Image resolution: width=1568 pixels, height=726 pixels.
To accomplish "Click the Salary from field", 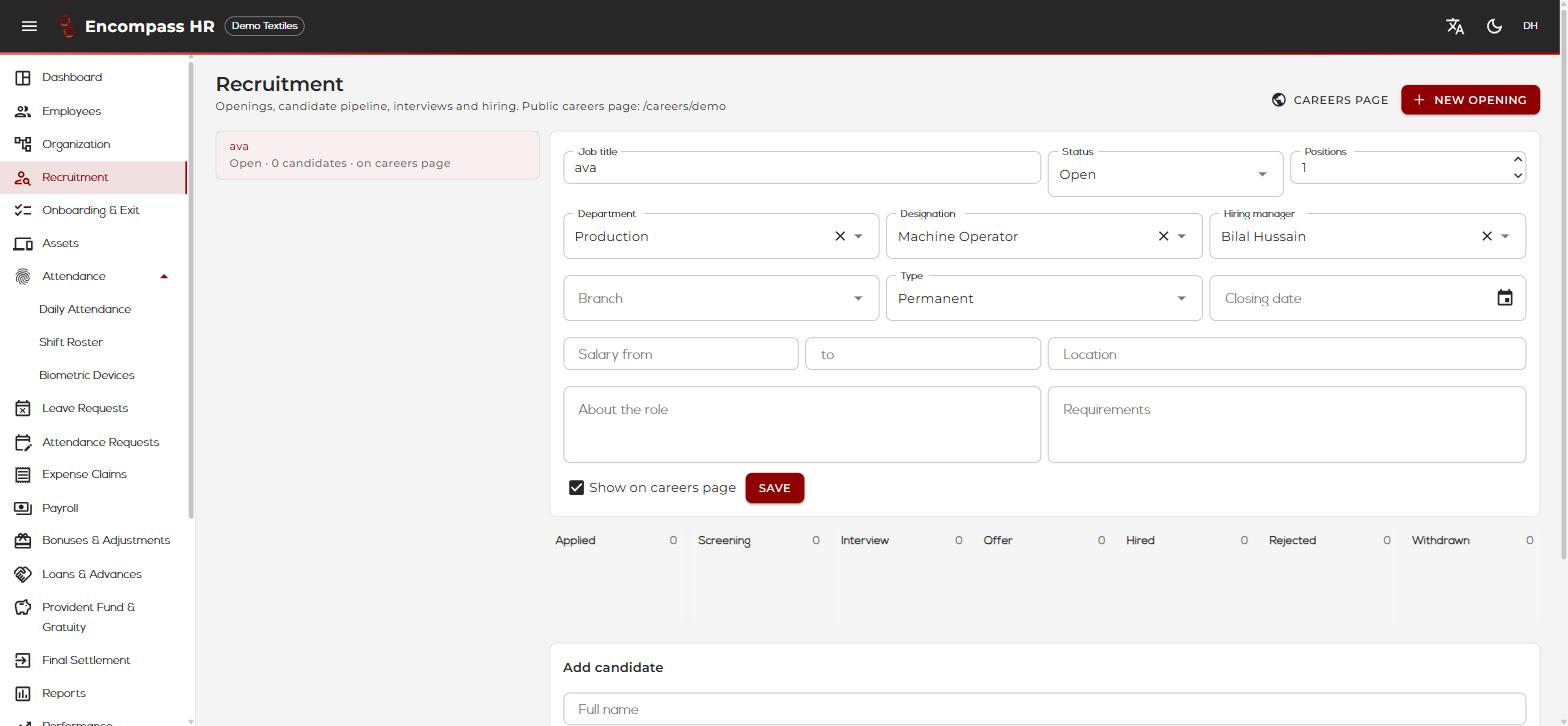I will pos(681,354).
